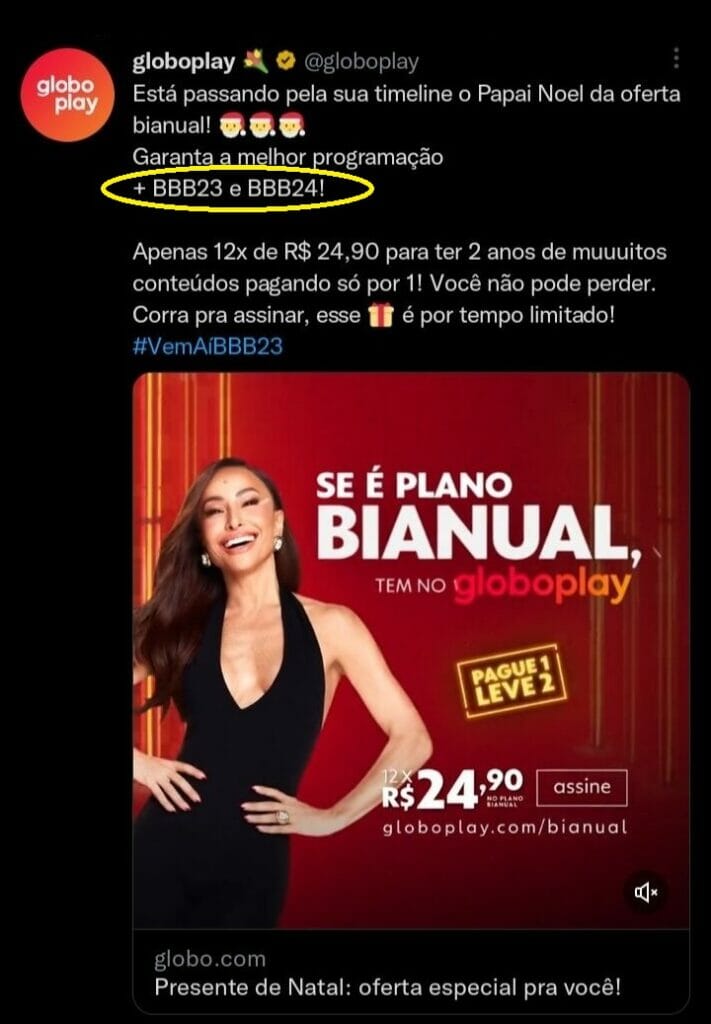The image size is (711, 1024).
Task: Click Presente de Natal card title
Action: pos(387,987)
